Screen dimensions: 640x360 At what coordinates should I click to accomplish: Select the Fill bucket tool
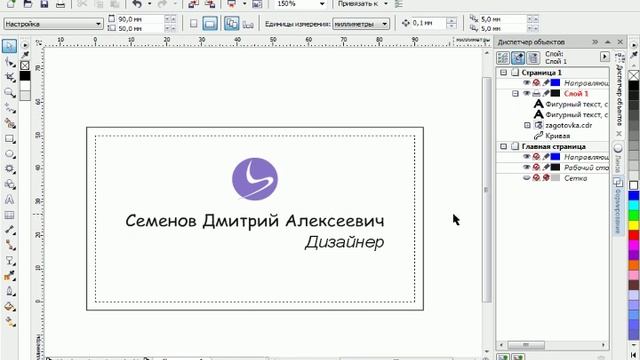(x=10, y=307)
